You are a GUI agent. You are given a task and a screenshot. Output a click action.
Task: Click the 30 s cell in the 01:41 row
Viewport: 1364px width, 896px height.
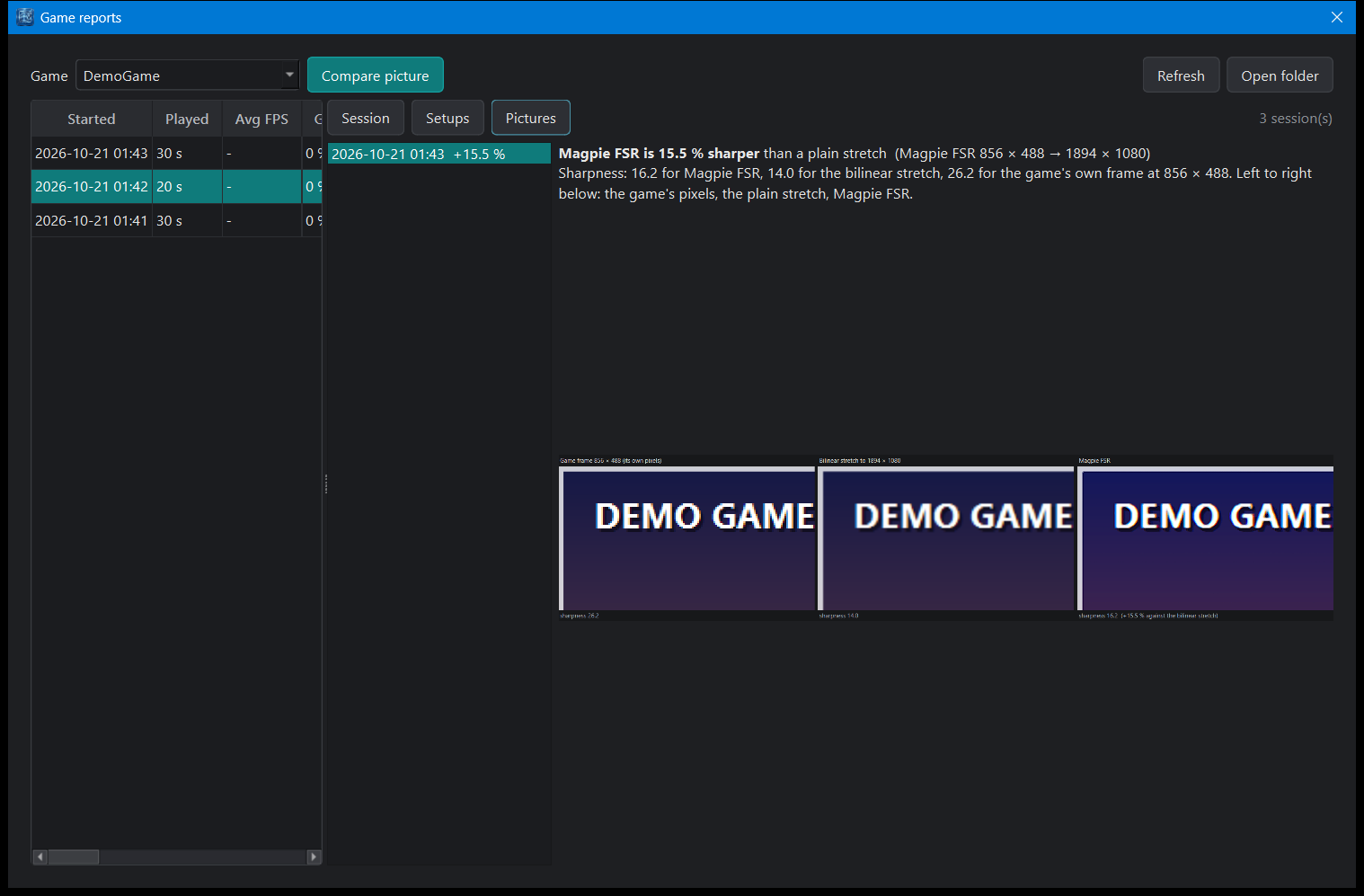pos(187,220)
